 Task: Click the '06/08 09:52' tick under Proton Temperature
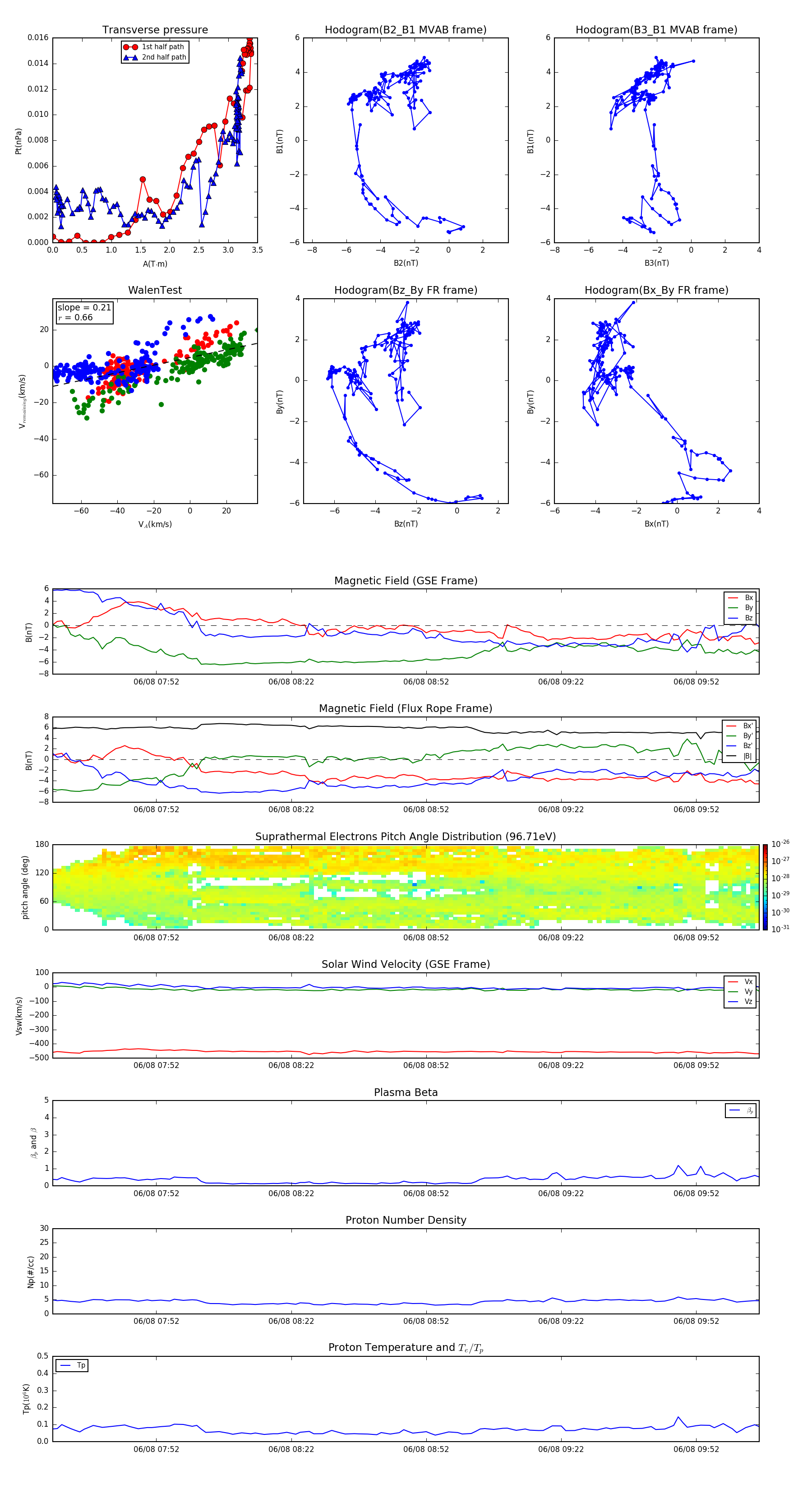coord(696,1449)
